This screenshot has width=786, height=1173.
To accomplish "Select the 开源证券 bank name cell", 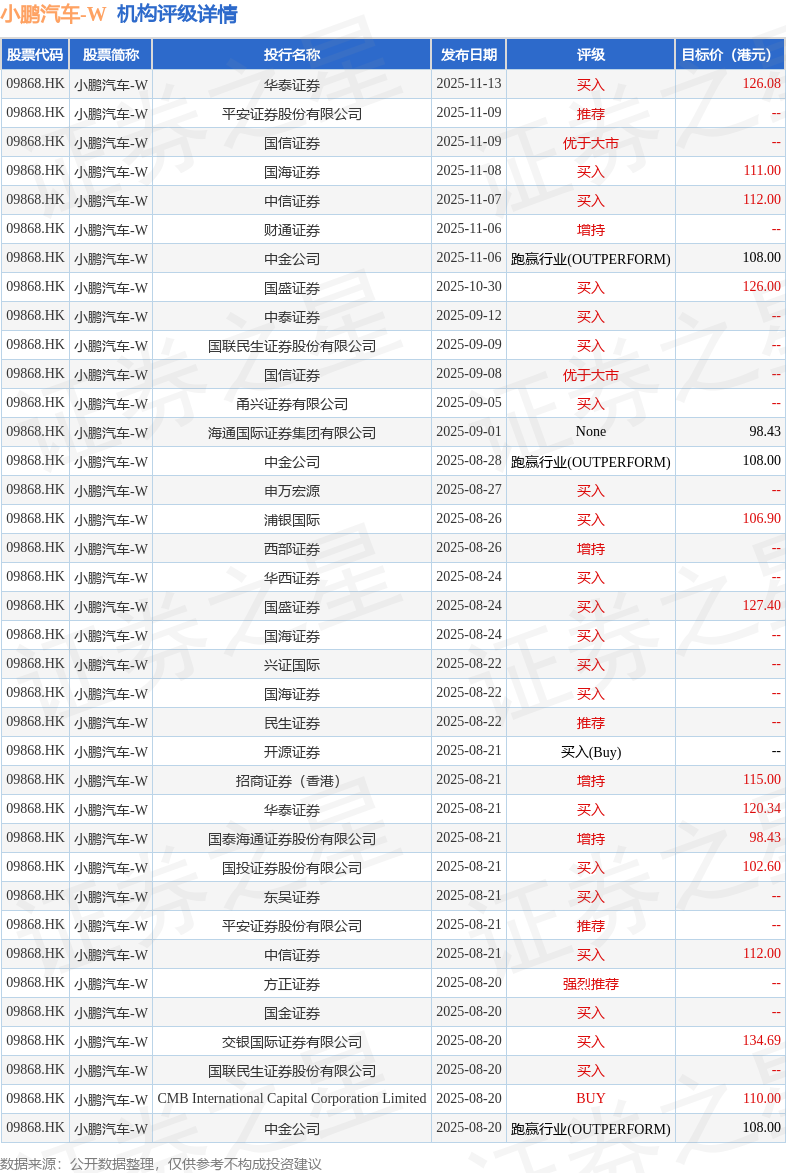I will (292, 751).
